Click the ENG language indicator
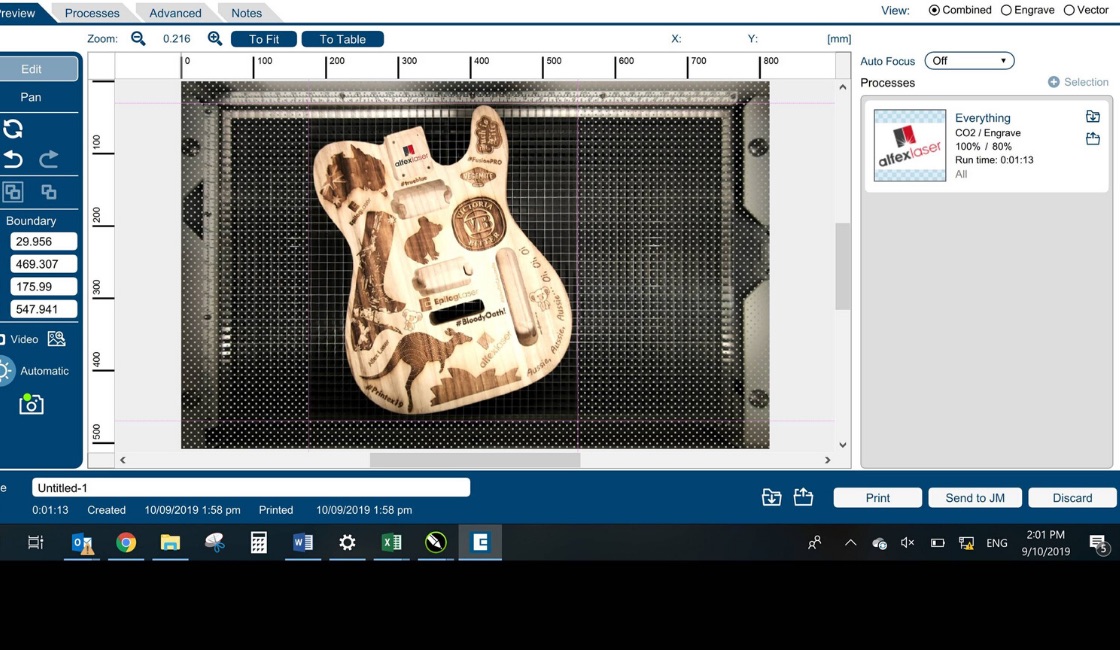The image size is (1120, 650). [x=997, y=543]
